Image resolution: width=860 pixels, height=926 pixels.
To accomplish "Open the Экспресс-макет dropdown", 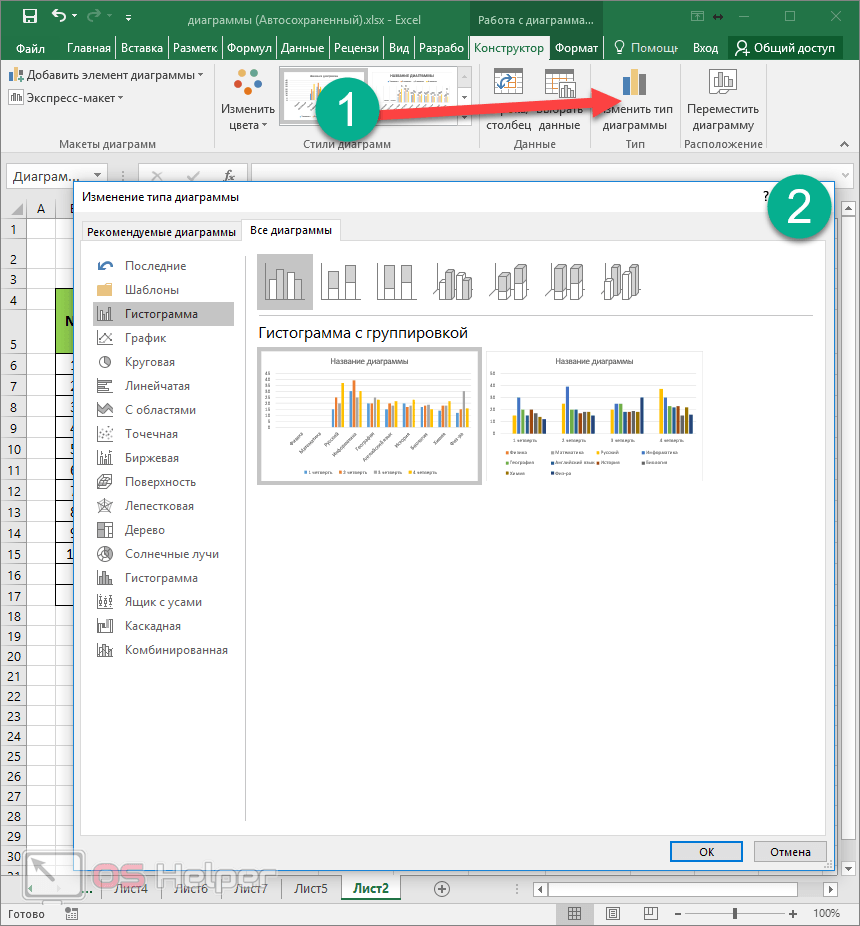I will pos(66,97).
